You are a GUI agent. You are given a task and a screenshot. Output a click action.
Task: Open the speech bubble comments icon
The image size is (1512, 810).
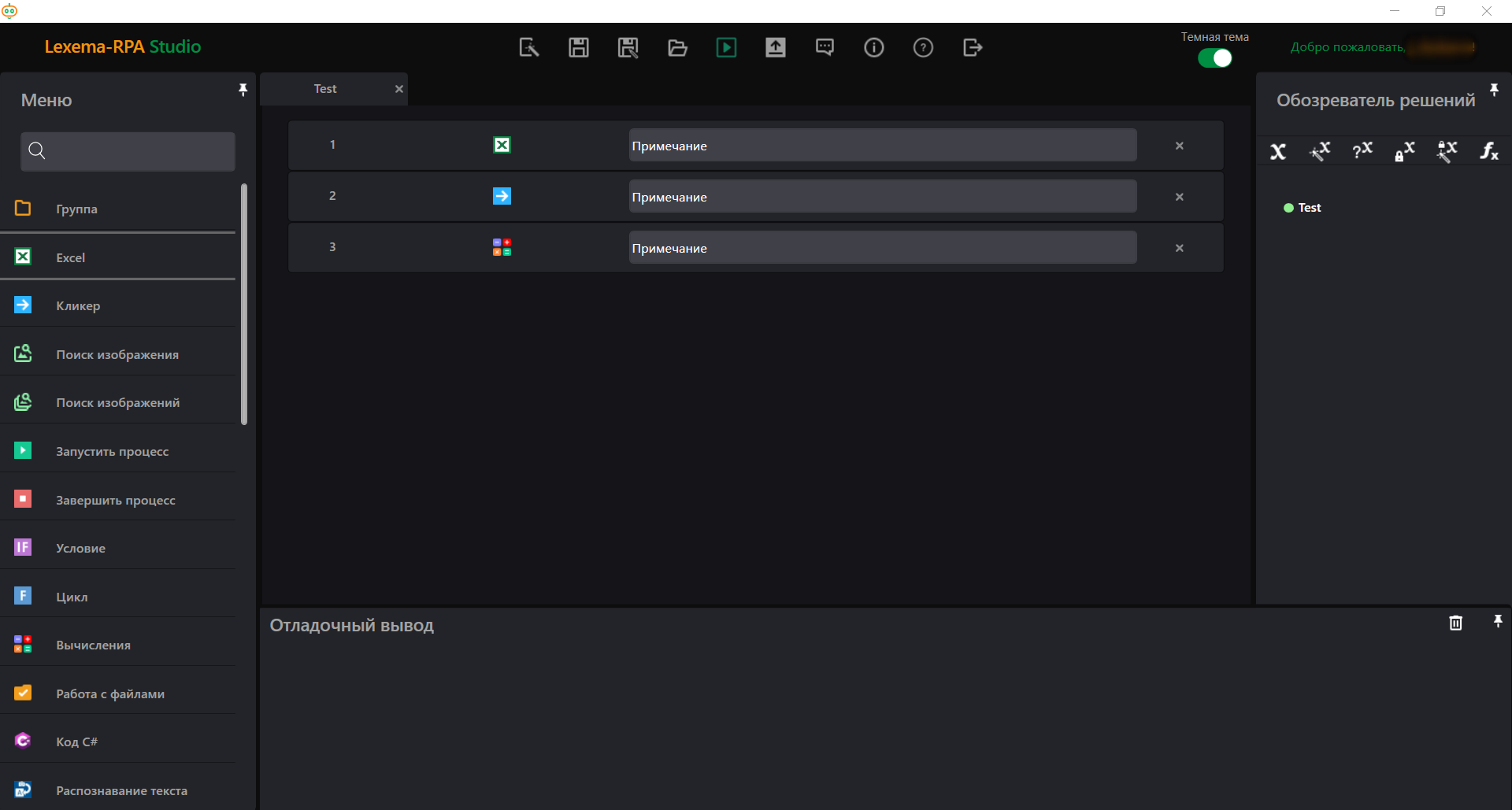[x=825, y=47]
